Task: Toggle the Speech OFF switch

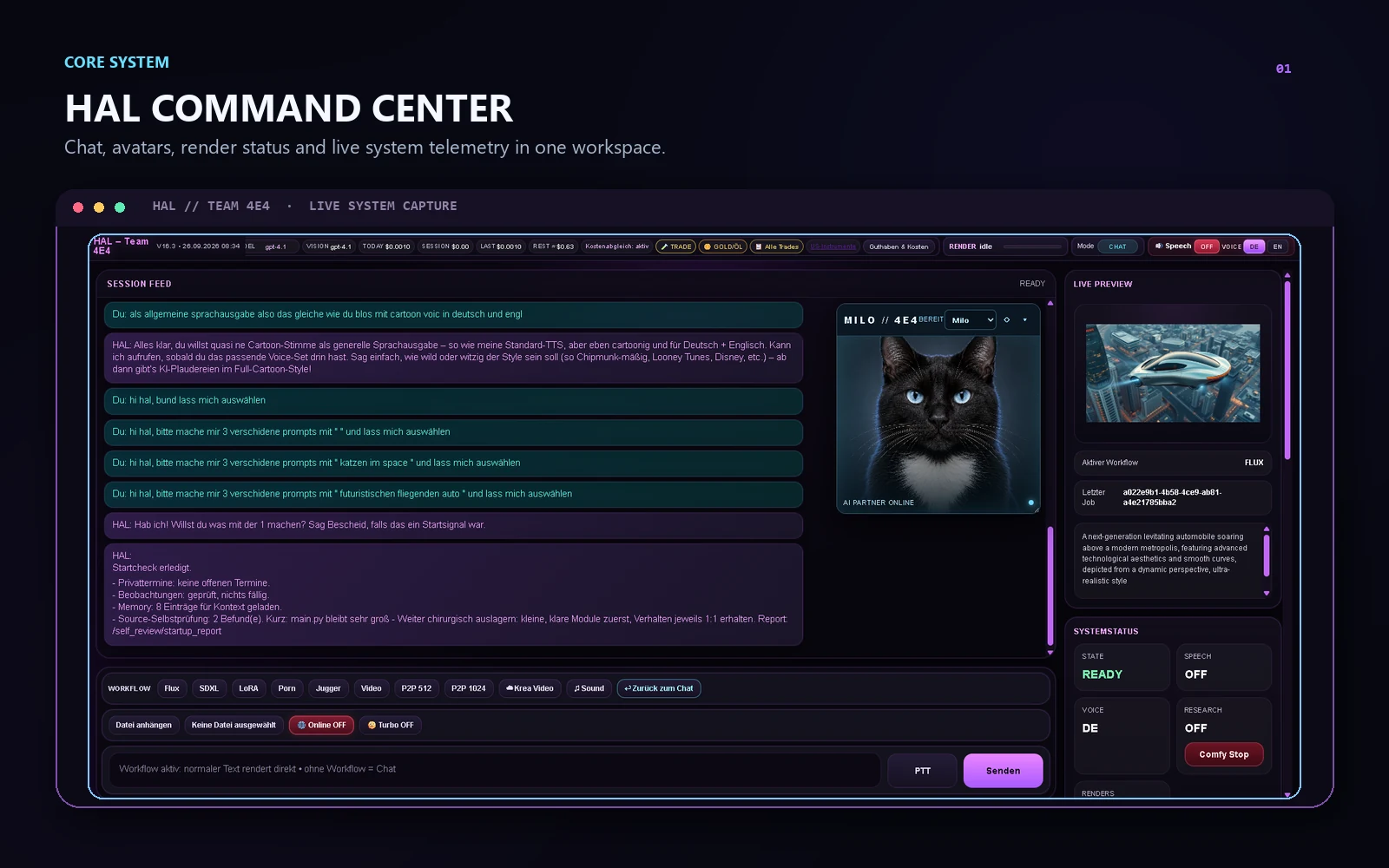Action: pos(1207,247)
